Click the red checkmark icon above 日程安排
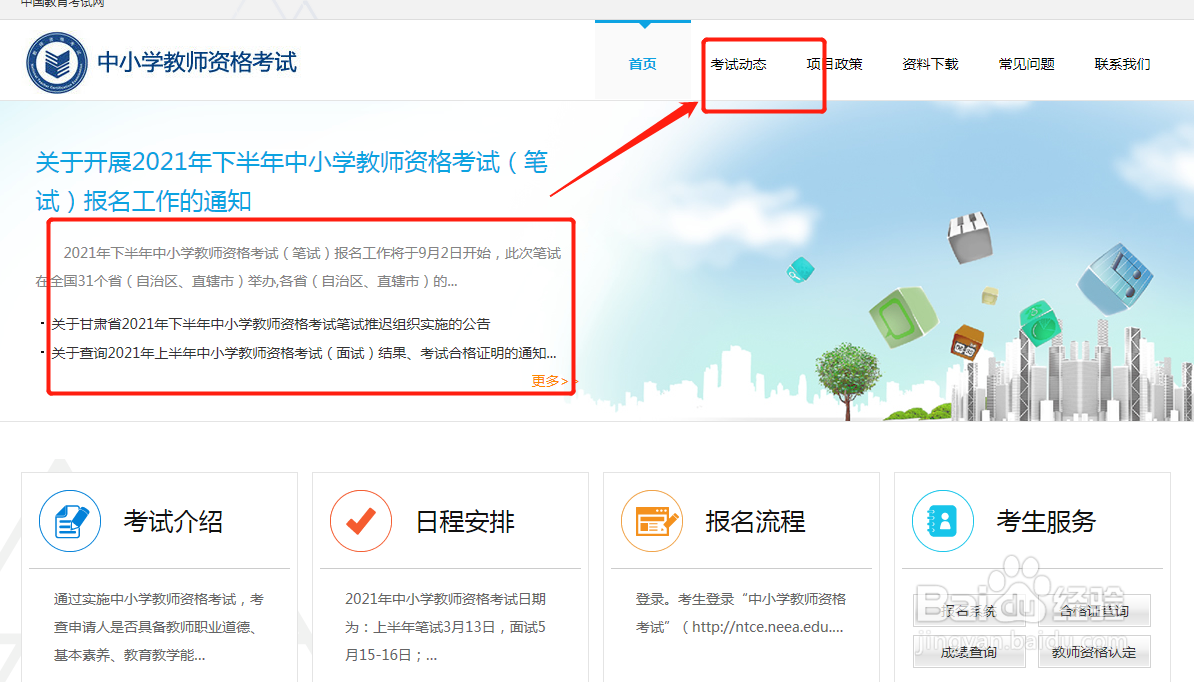Screen dimensions: 1194x682 (361, 521)
